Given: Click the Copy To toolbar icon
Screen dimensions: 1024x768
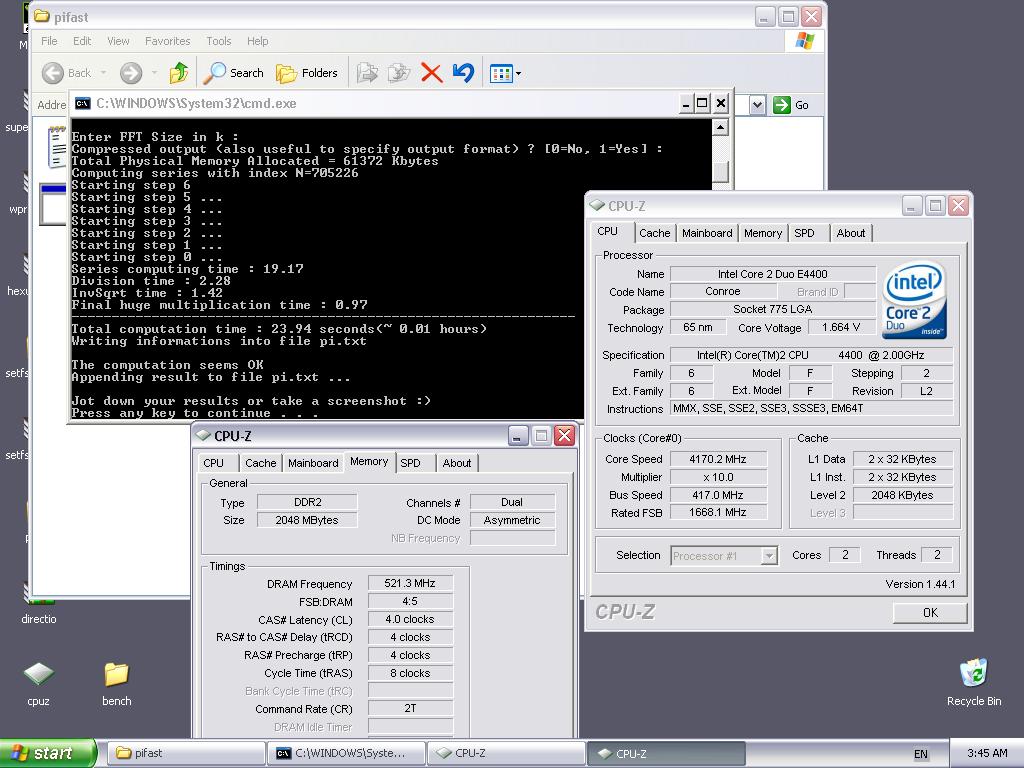Looking at the screenshot, I should pos(398,73).
